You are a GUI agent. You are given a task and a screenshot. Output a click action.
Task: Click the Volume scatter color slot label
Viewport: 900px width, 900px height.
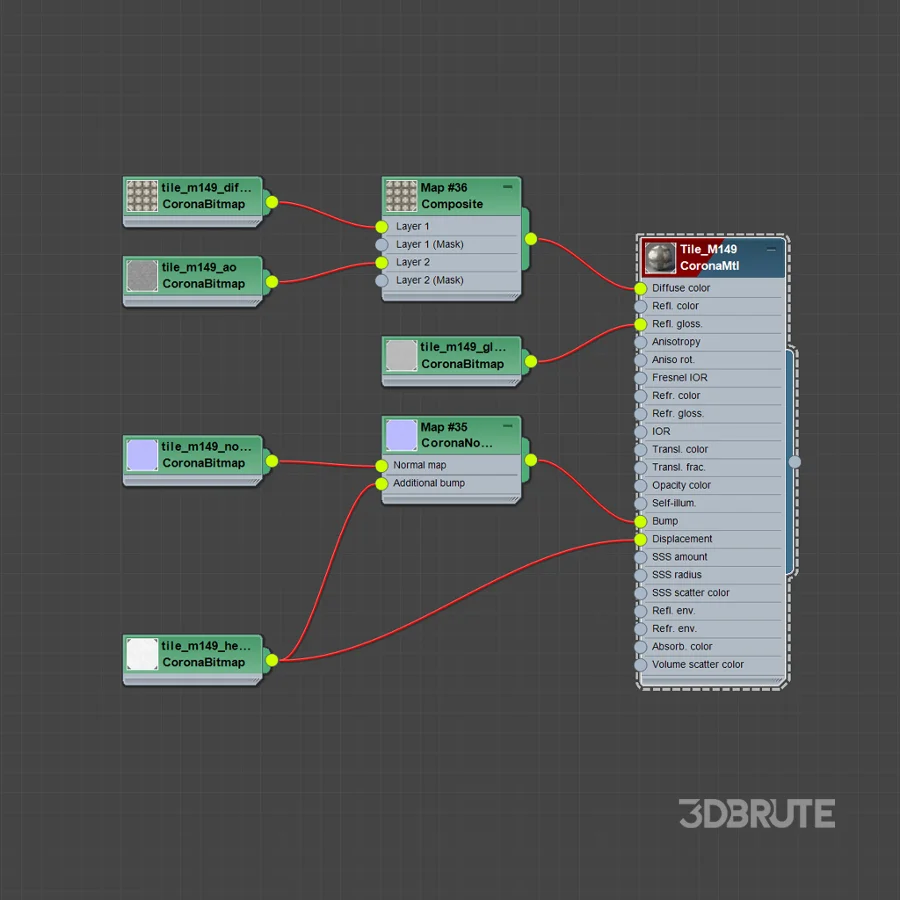tap(697, 665)
